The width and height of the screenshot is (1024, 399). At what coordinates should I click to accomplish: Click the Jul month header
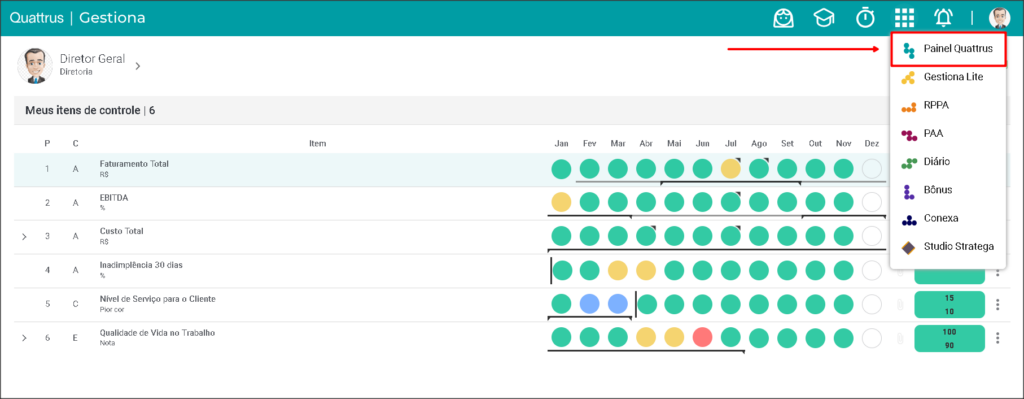point(731,143)
